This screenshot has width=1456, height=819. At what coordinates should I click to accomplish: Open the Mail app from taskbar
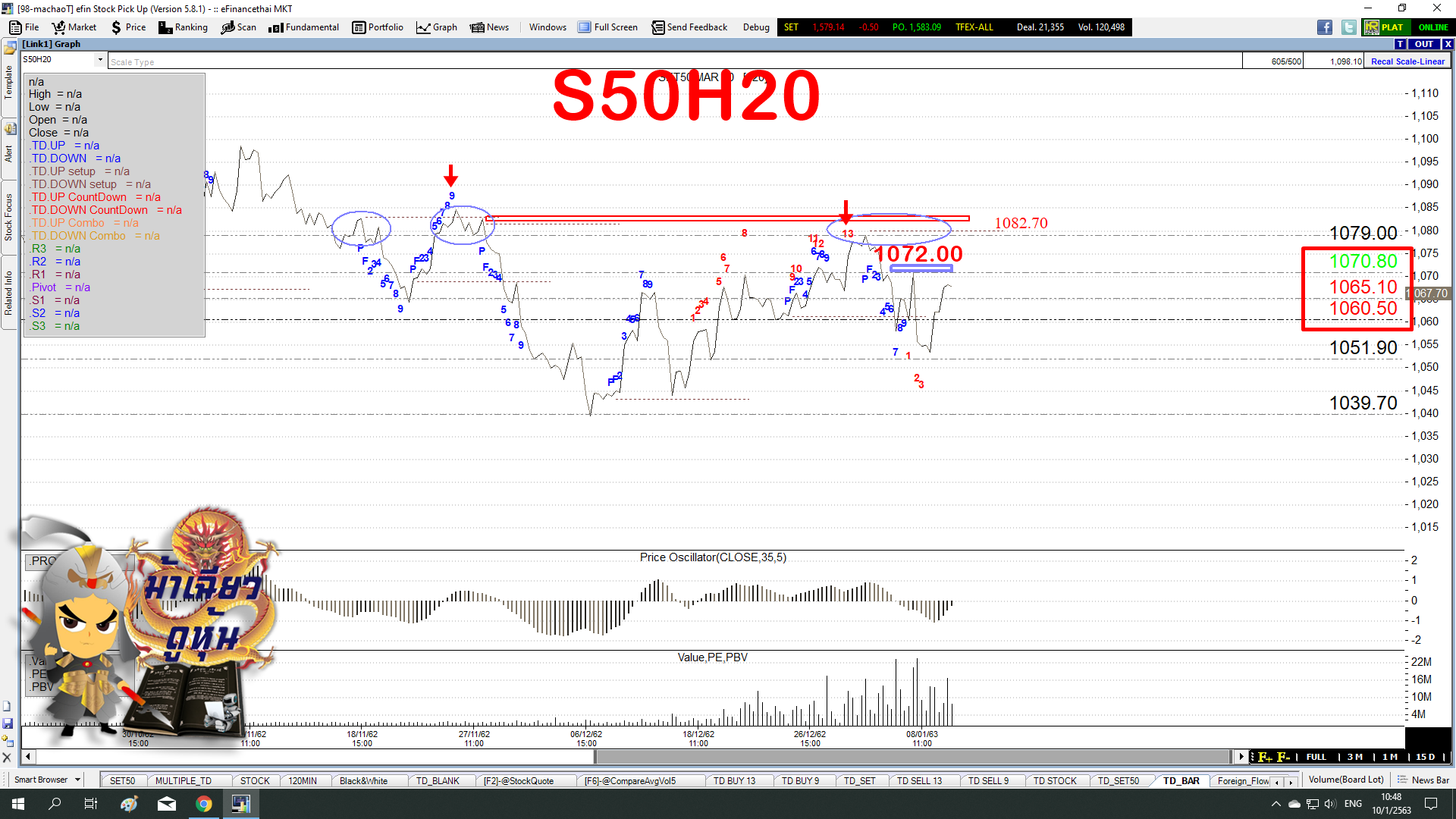coord(167,804)
